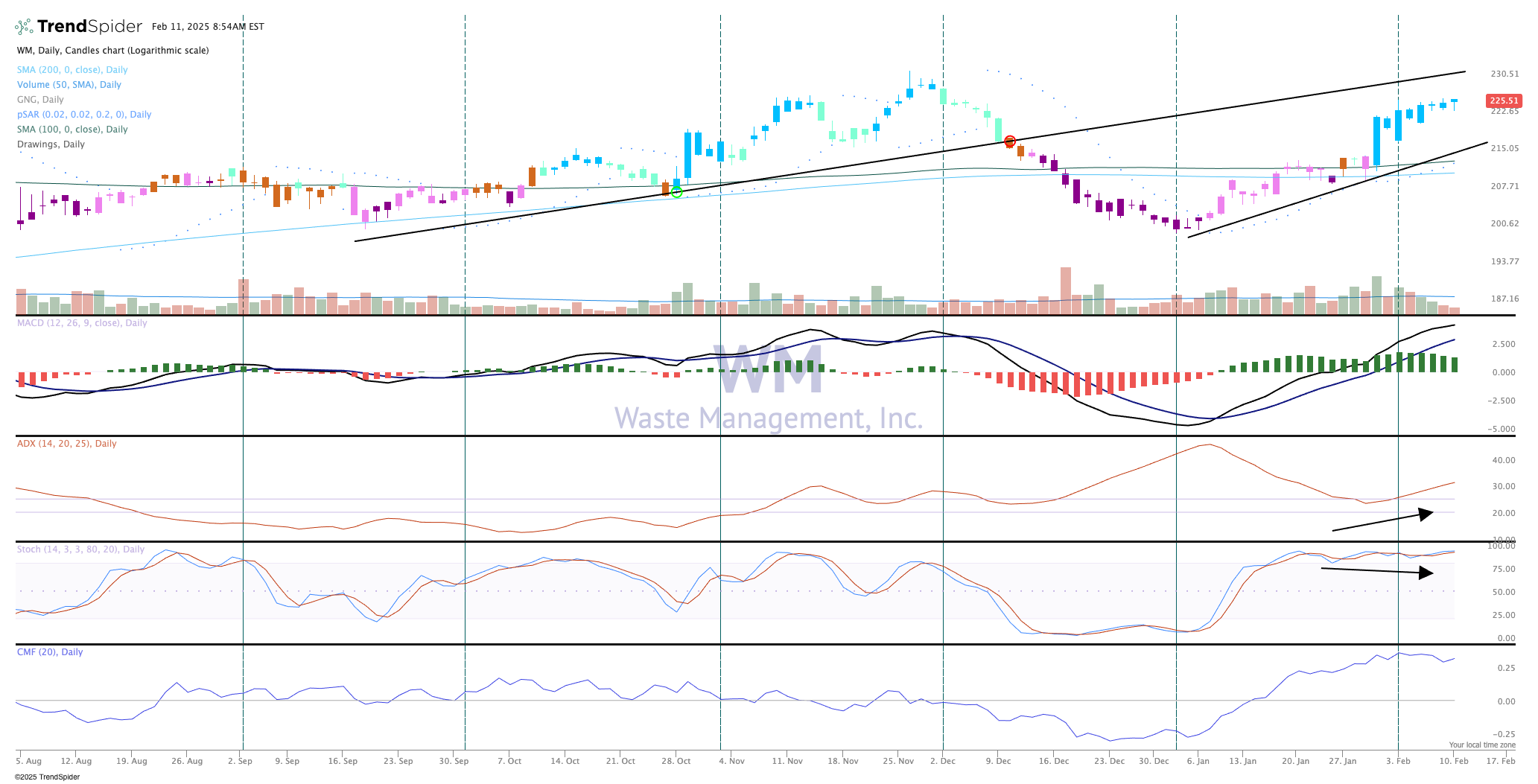1538x784 pixels.
Task: Click the tallest red volume bar in mid-December
Action: click(x=1066, y=290)
